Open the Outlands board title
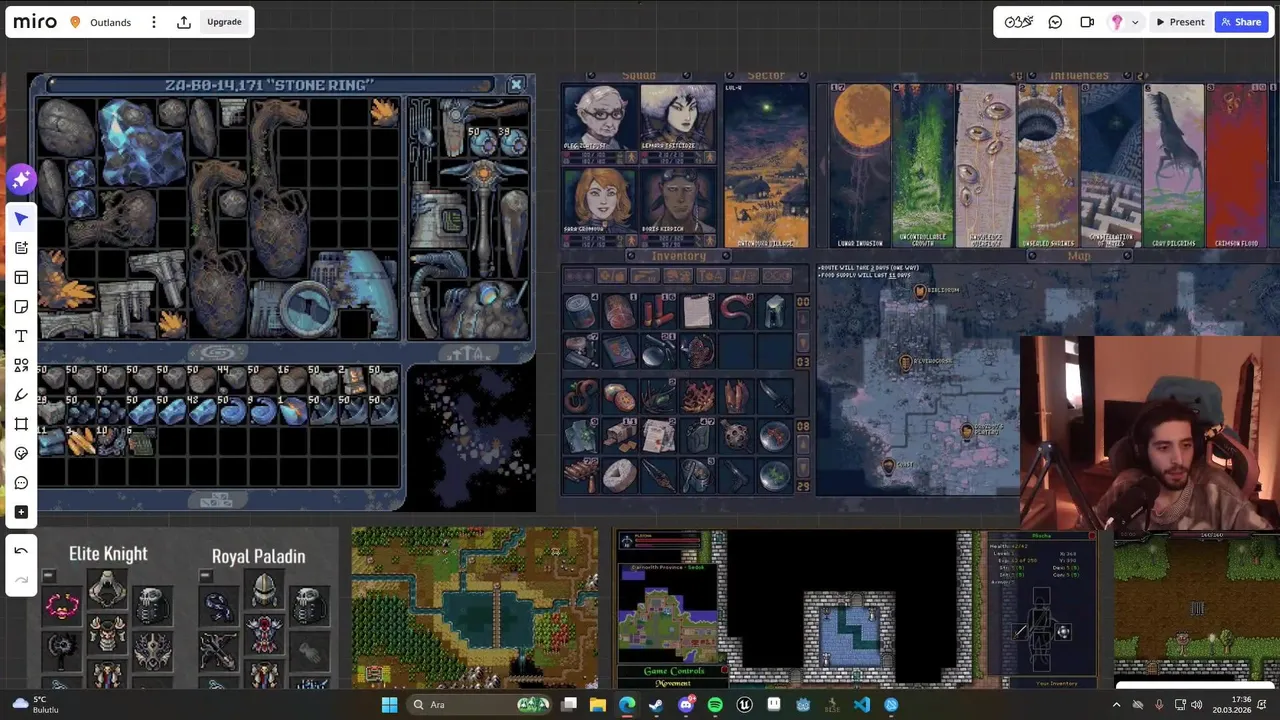Screen dimensions: 1280x720 (110, 22)
